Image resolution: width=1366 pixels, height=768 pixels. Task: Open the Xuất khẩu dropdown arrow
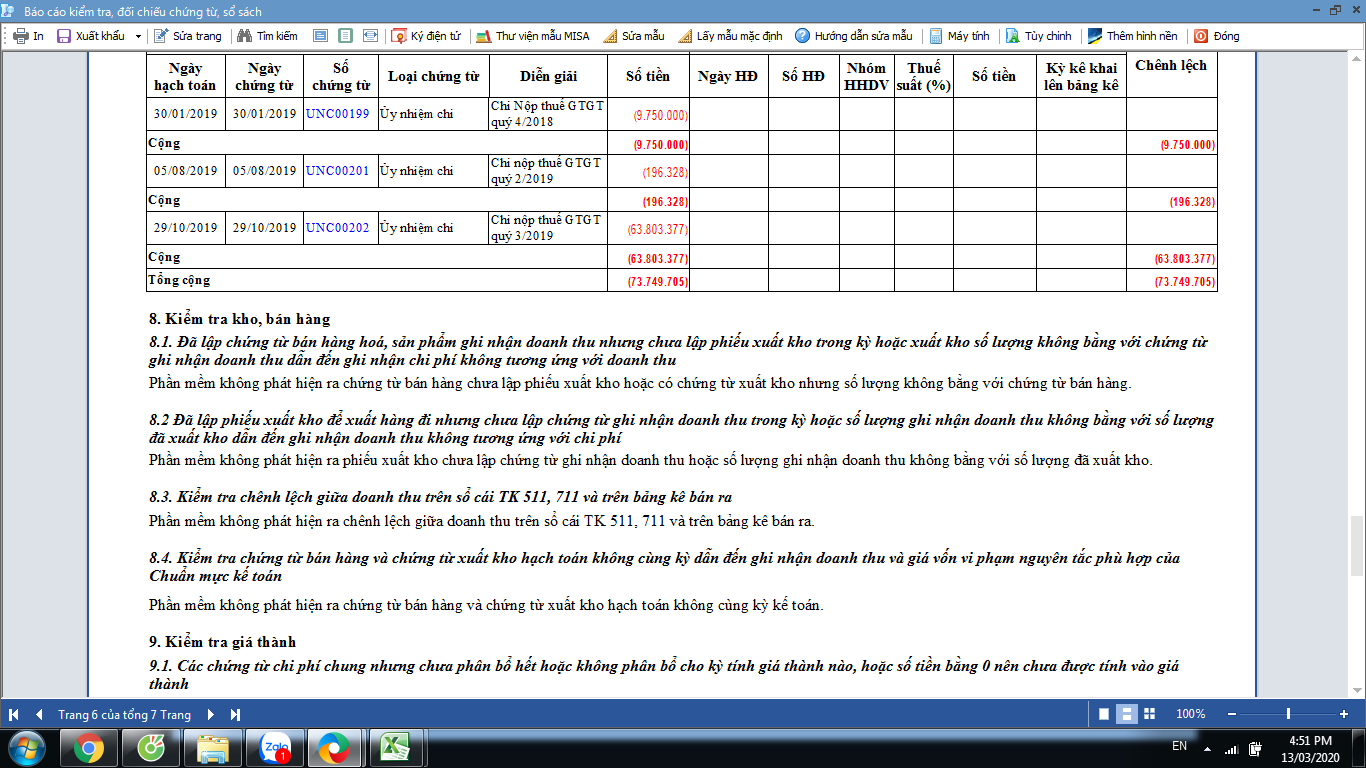coord(138,36)
